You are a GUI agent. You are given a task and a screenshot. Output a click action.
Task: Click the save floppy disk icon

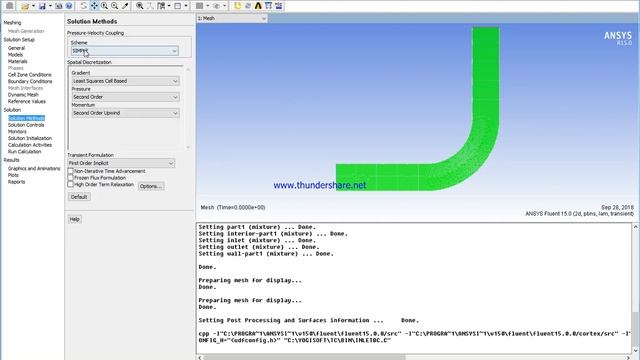click(42, 6)
